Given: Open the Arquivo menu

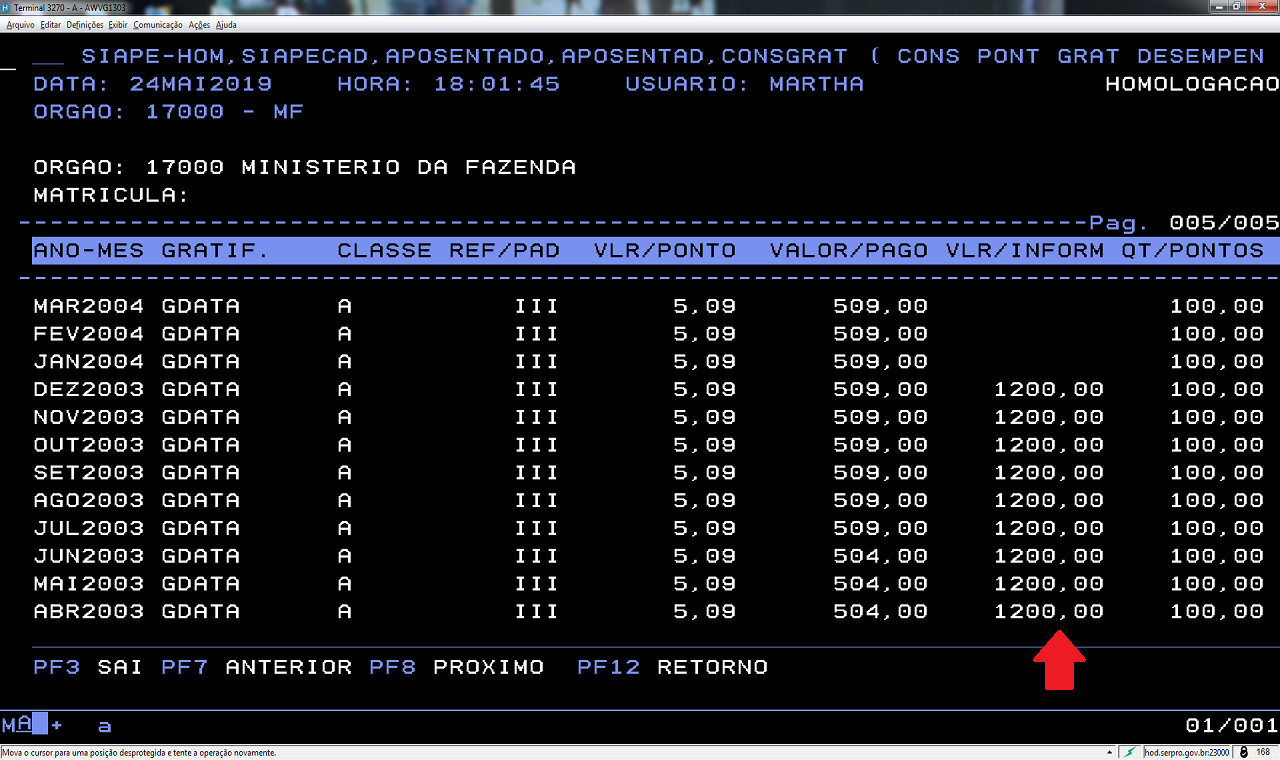Looking at the screenshot, I should click(x=20, y=24).
